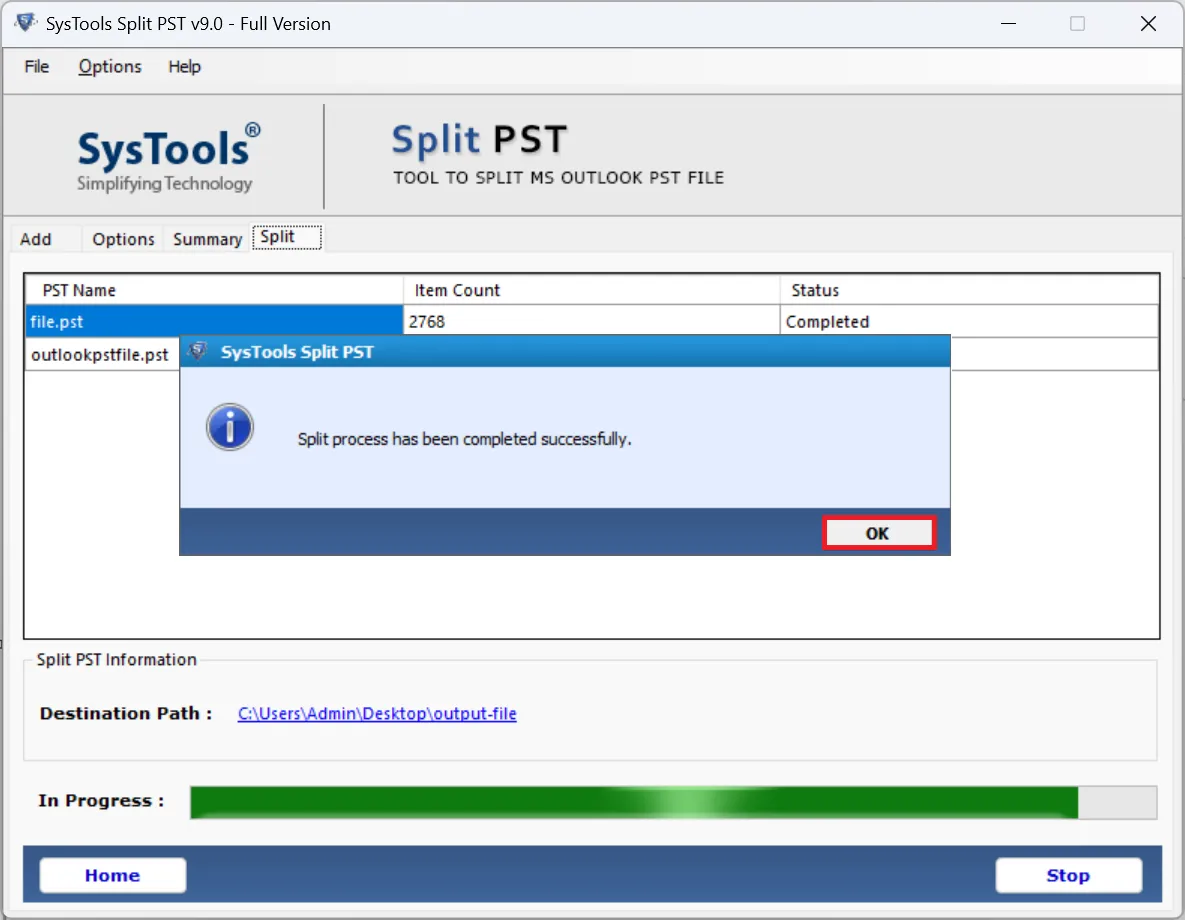Click the SysTools shield icon in dialog title

pyautogui.click(x=197, y=352)
